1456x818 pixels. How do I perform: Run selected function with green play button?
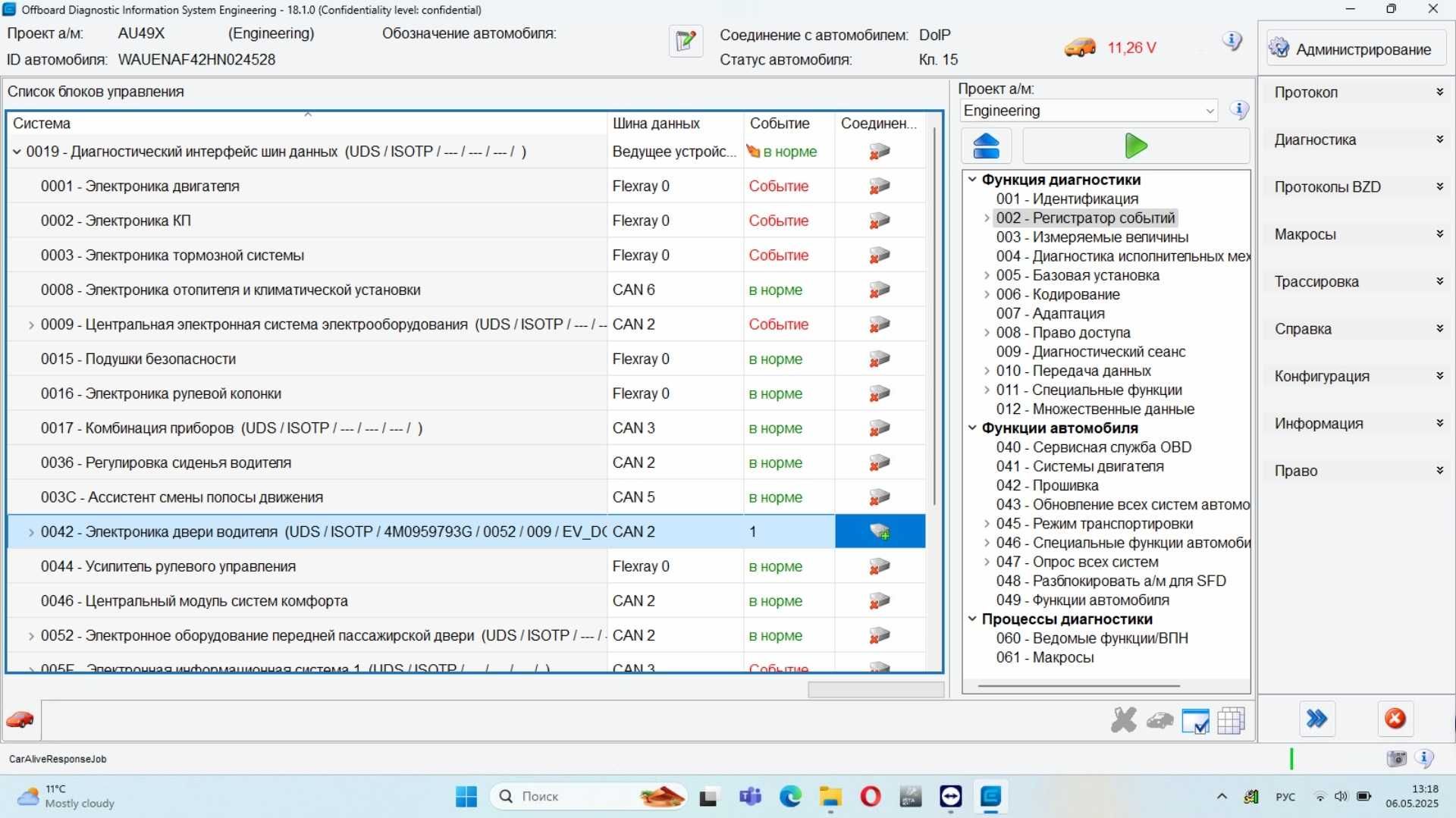(x=1135, y=146)
